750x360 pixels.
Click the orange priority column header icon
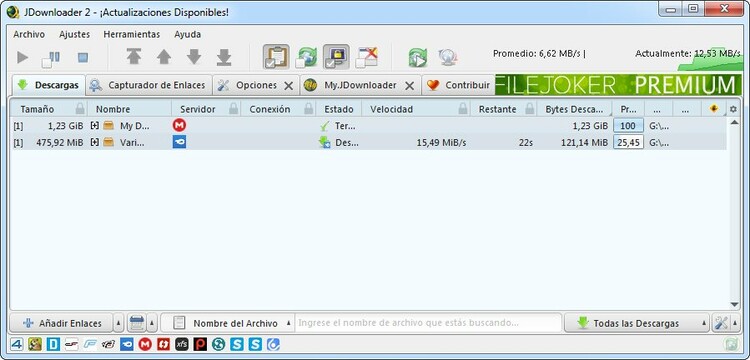click(x=713, y=109)
